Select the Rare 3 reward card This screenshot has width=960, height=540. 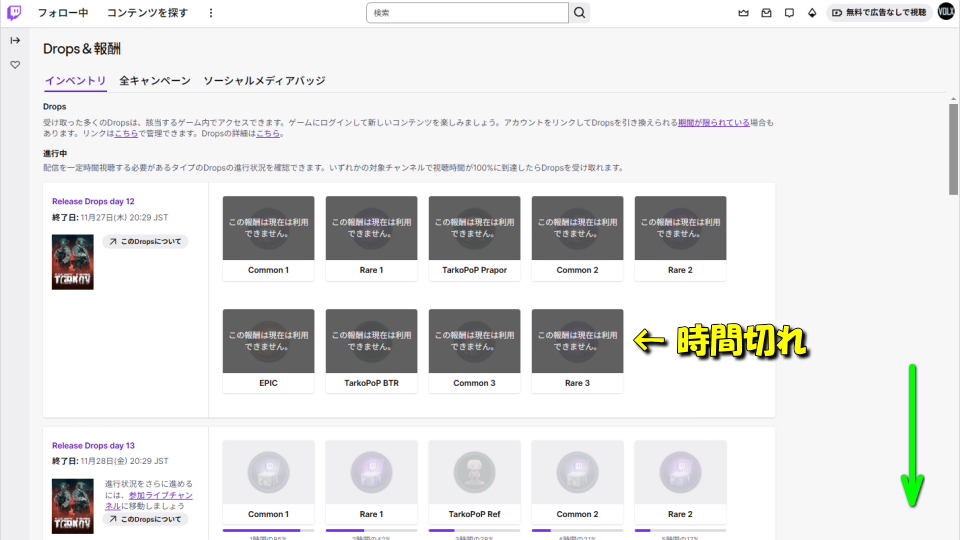(x=577, y=351)
